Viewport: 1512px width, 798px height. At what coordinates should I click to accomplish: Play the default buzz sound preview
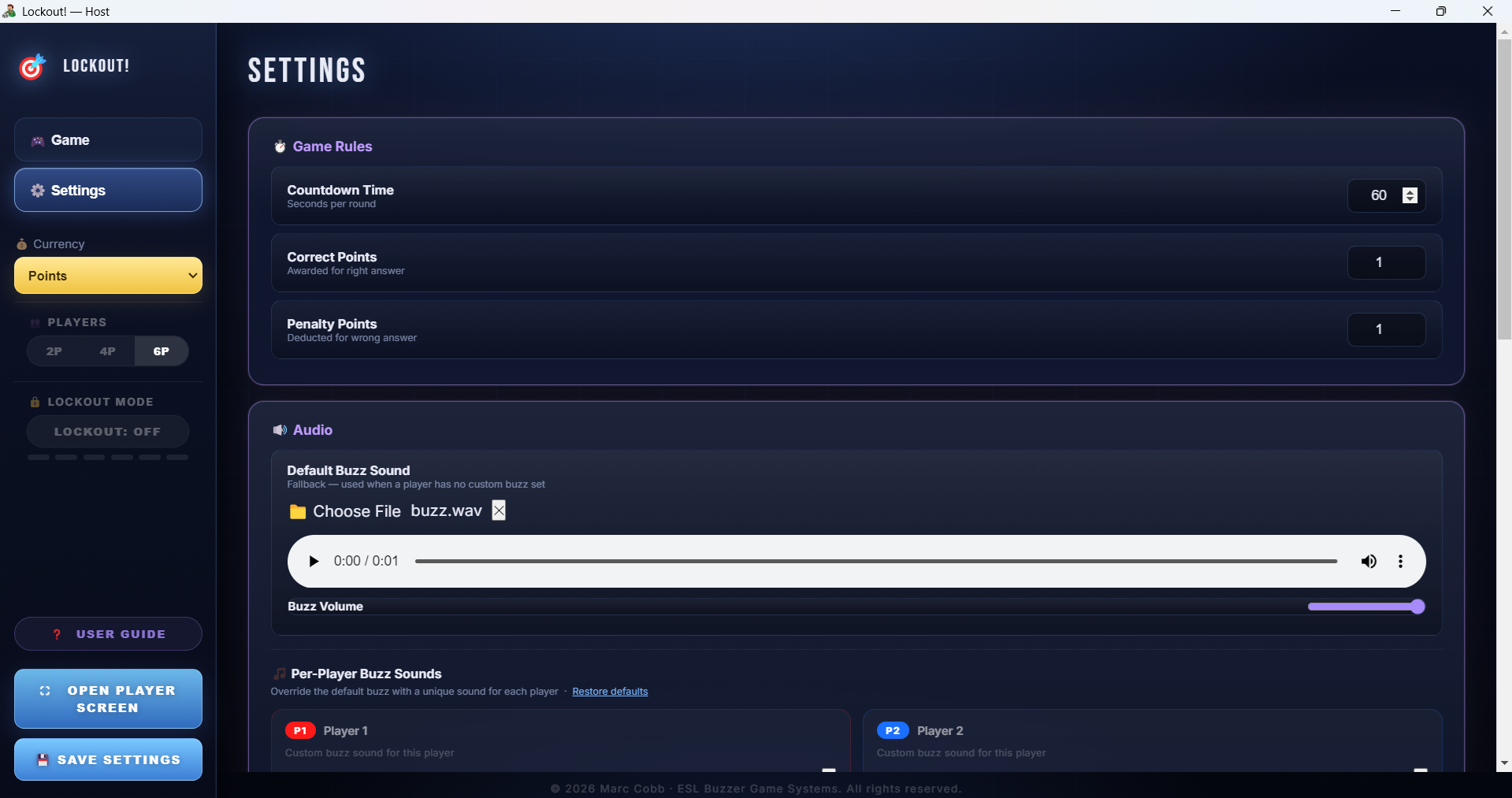pos(314,562)
